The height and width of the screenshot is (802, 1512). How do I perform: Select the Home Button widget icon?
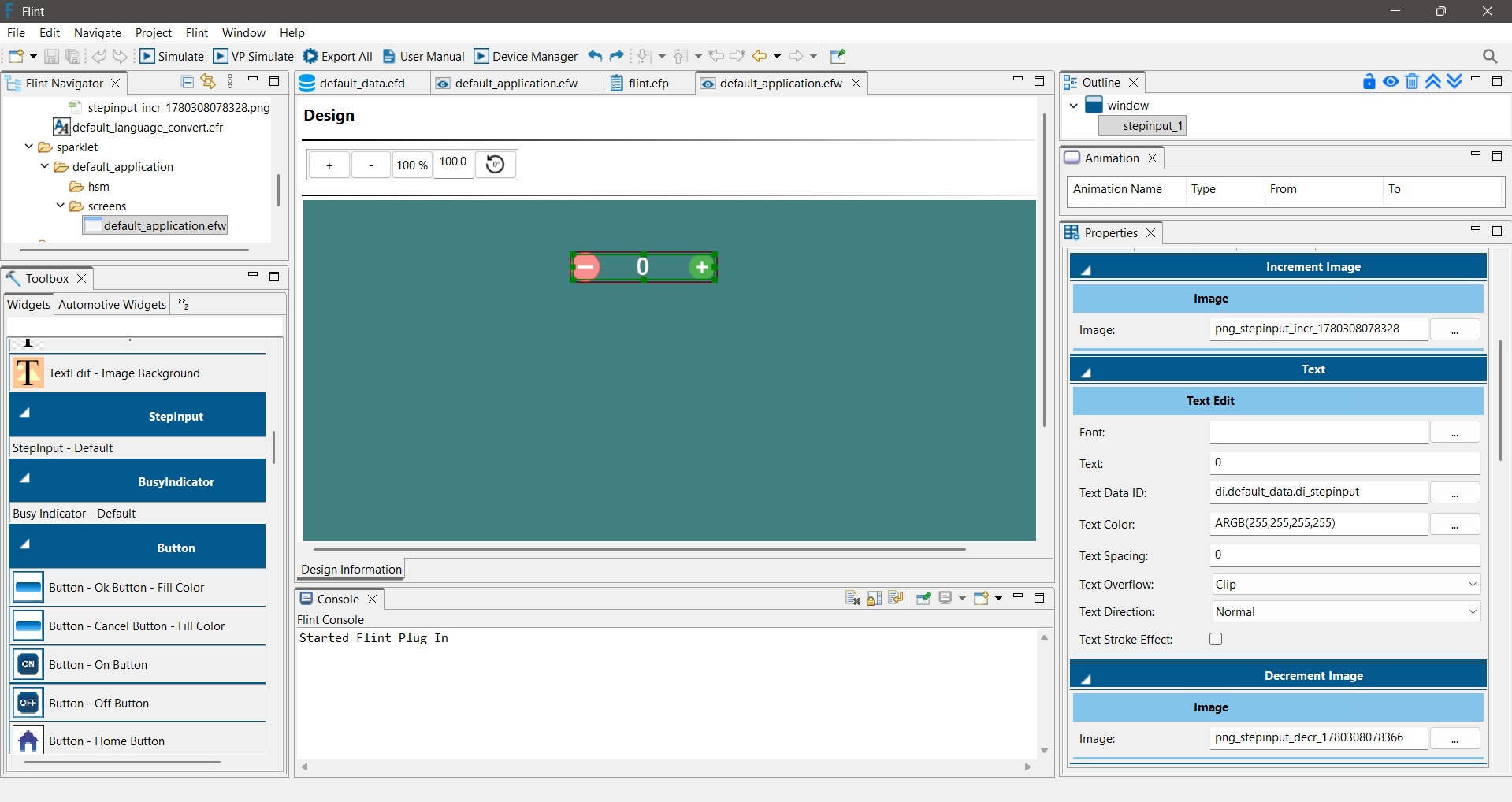(x=28, y=741)
